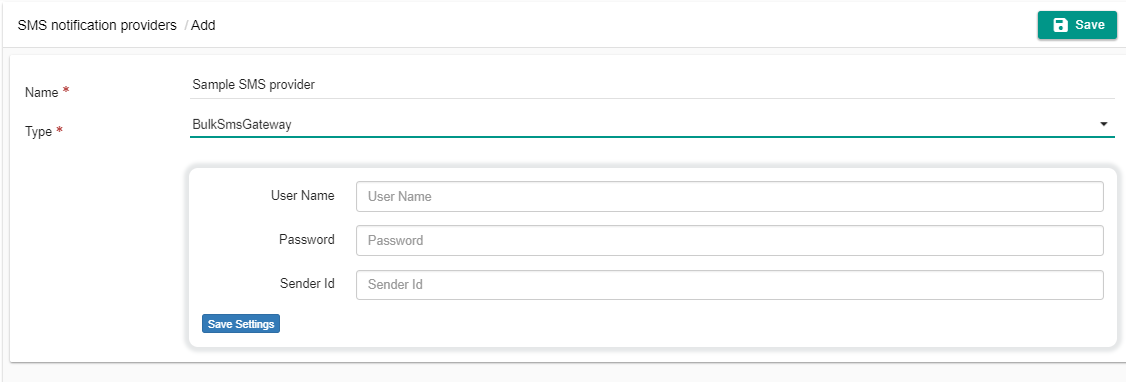Click the Type field label
1126x382 pixels.
coord(38,131)
